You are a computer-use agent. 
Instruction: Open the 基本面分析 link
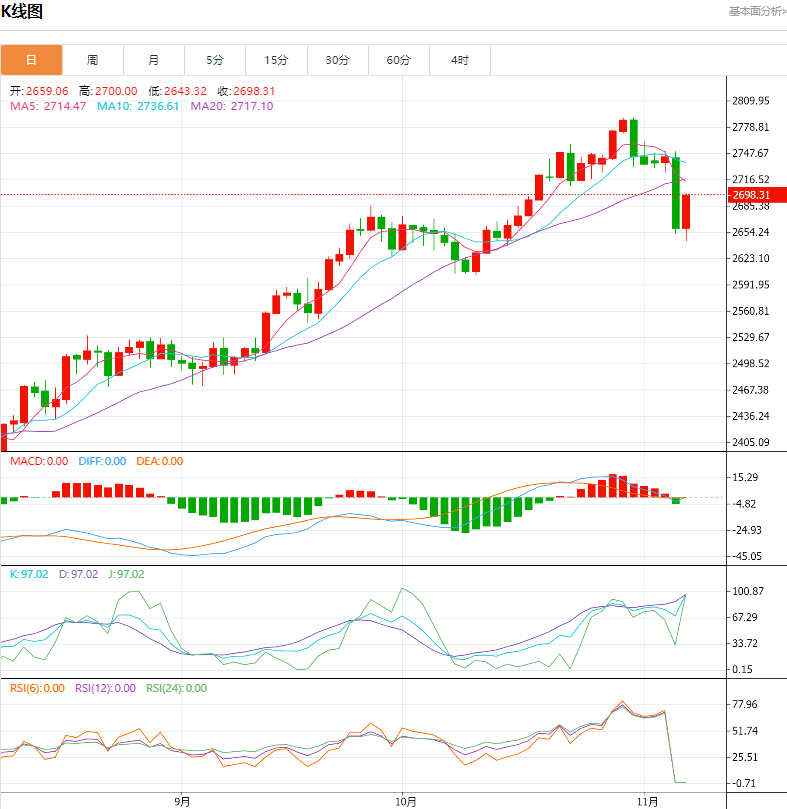click(756, 12)
